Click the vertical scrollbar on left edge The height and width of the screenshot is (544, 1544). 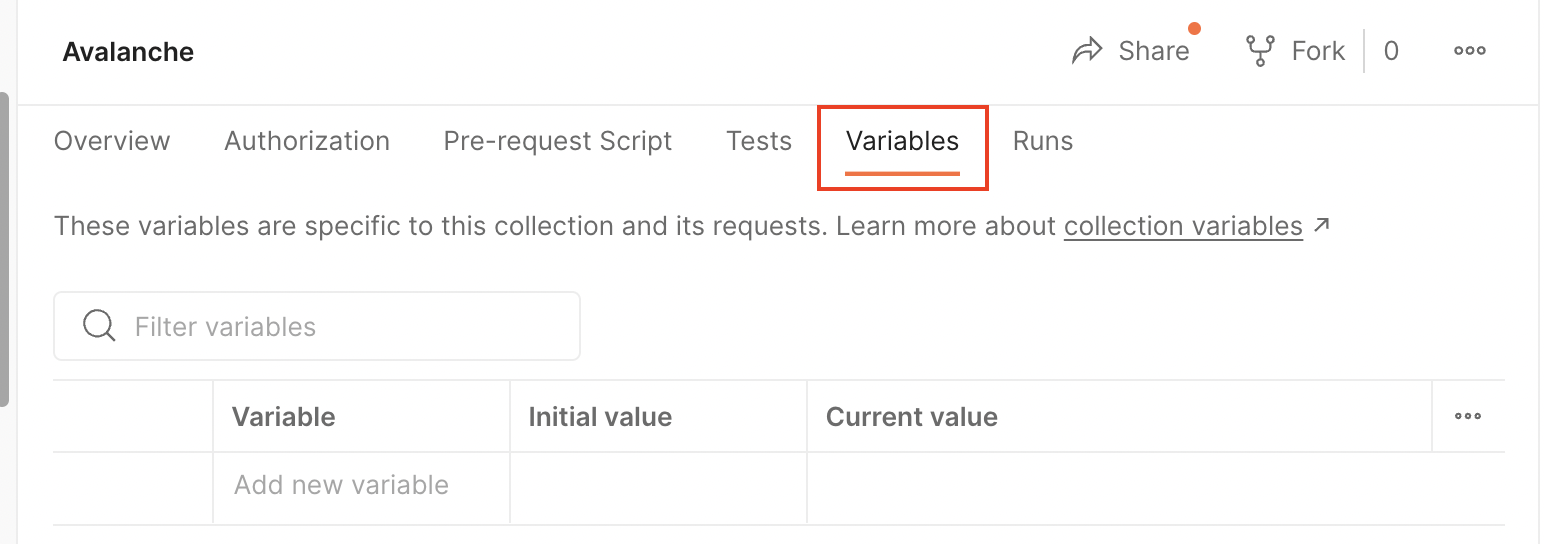4,250
